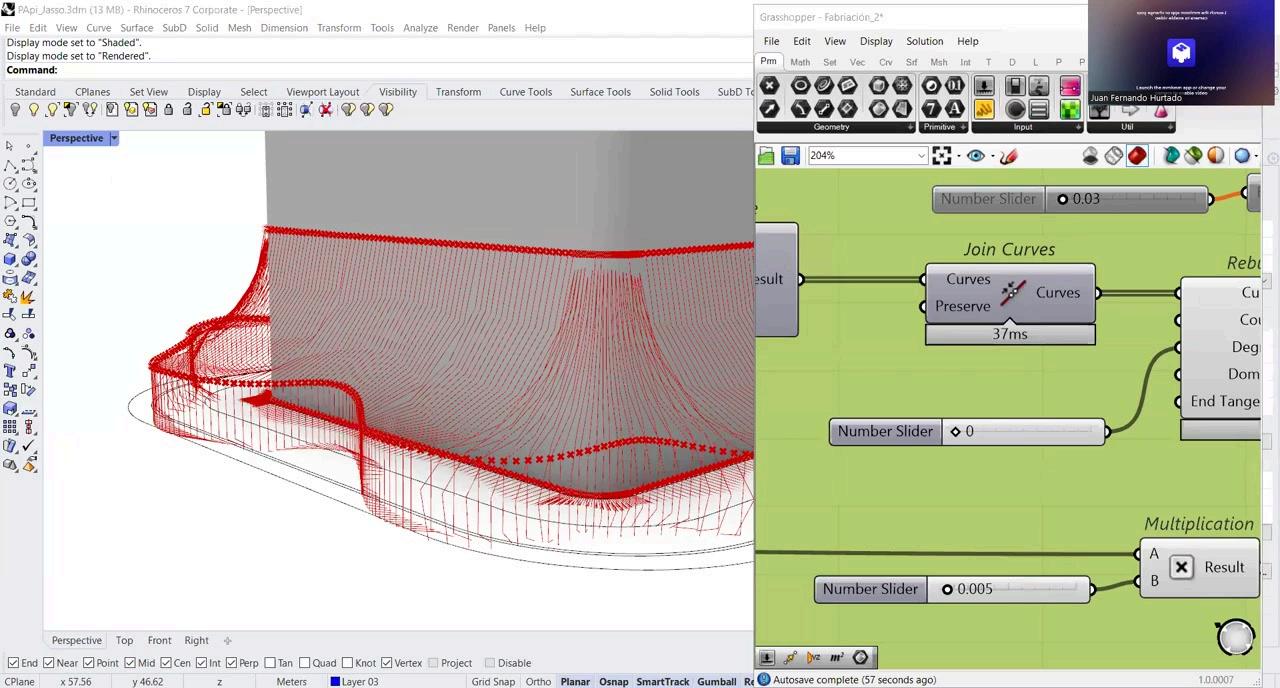Select the red shaded preview mode icon
This screenshot has height=688, width=1280.
click(x=1137, y=156)
